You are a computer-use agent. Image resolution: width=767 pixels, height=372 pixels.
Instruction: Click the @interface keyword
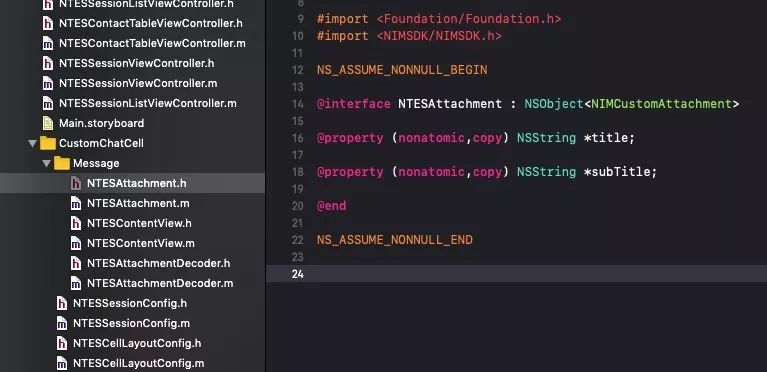click(354, 104)
